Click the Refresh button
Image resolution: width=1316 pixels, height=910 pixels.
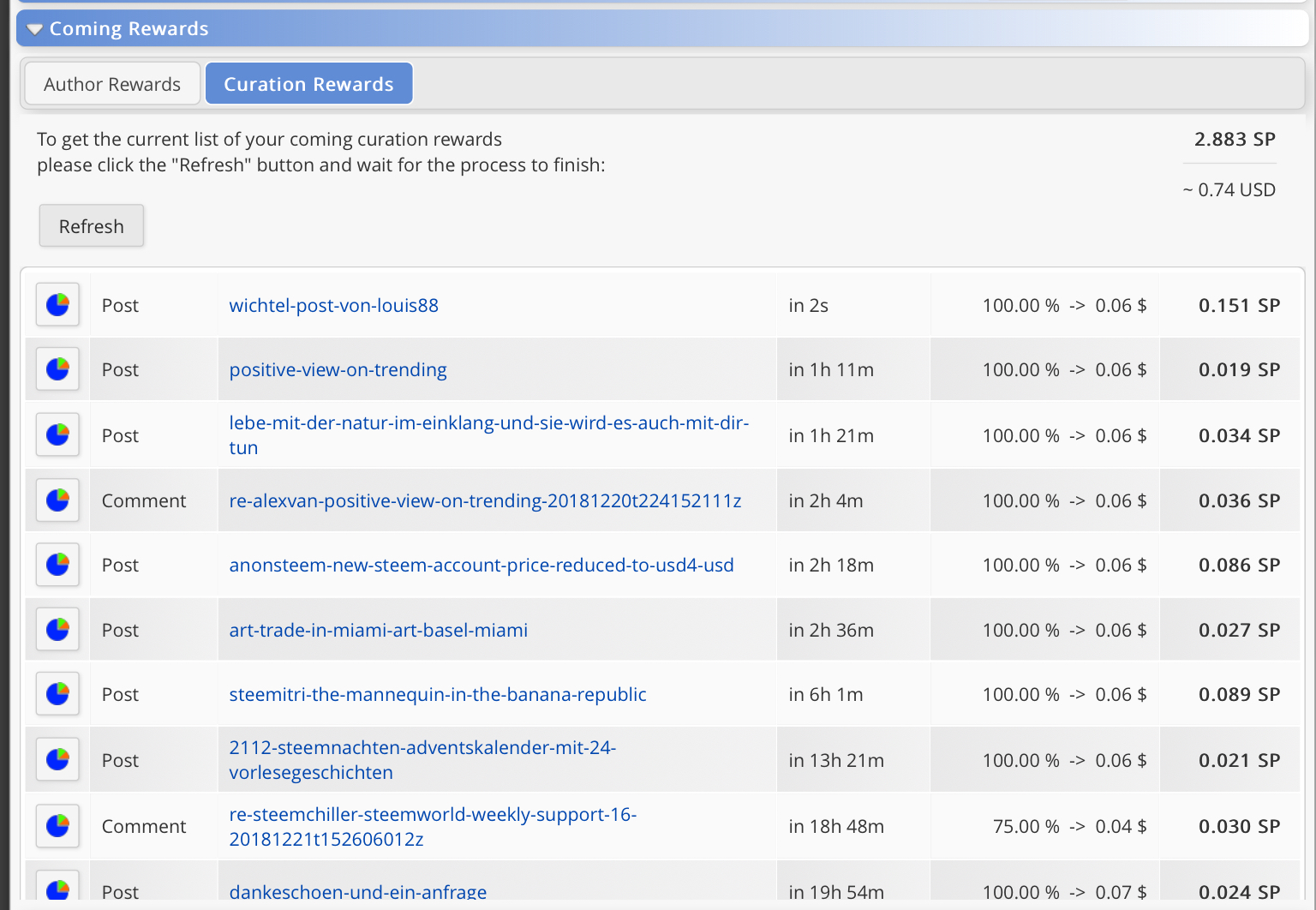pyautogui.click(x=92, y=225)
